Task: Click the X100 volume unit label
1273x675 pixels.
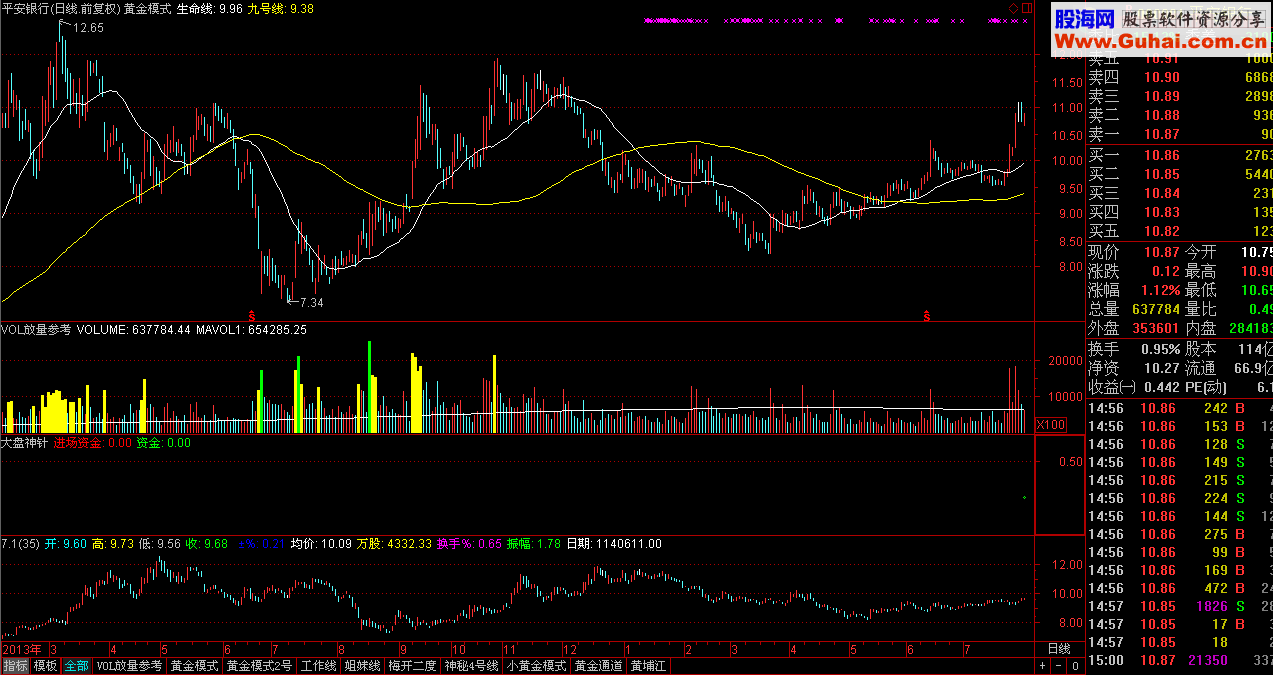Action: coord(1051,425)
